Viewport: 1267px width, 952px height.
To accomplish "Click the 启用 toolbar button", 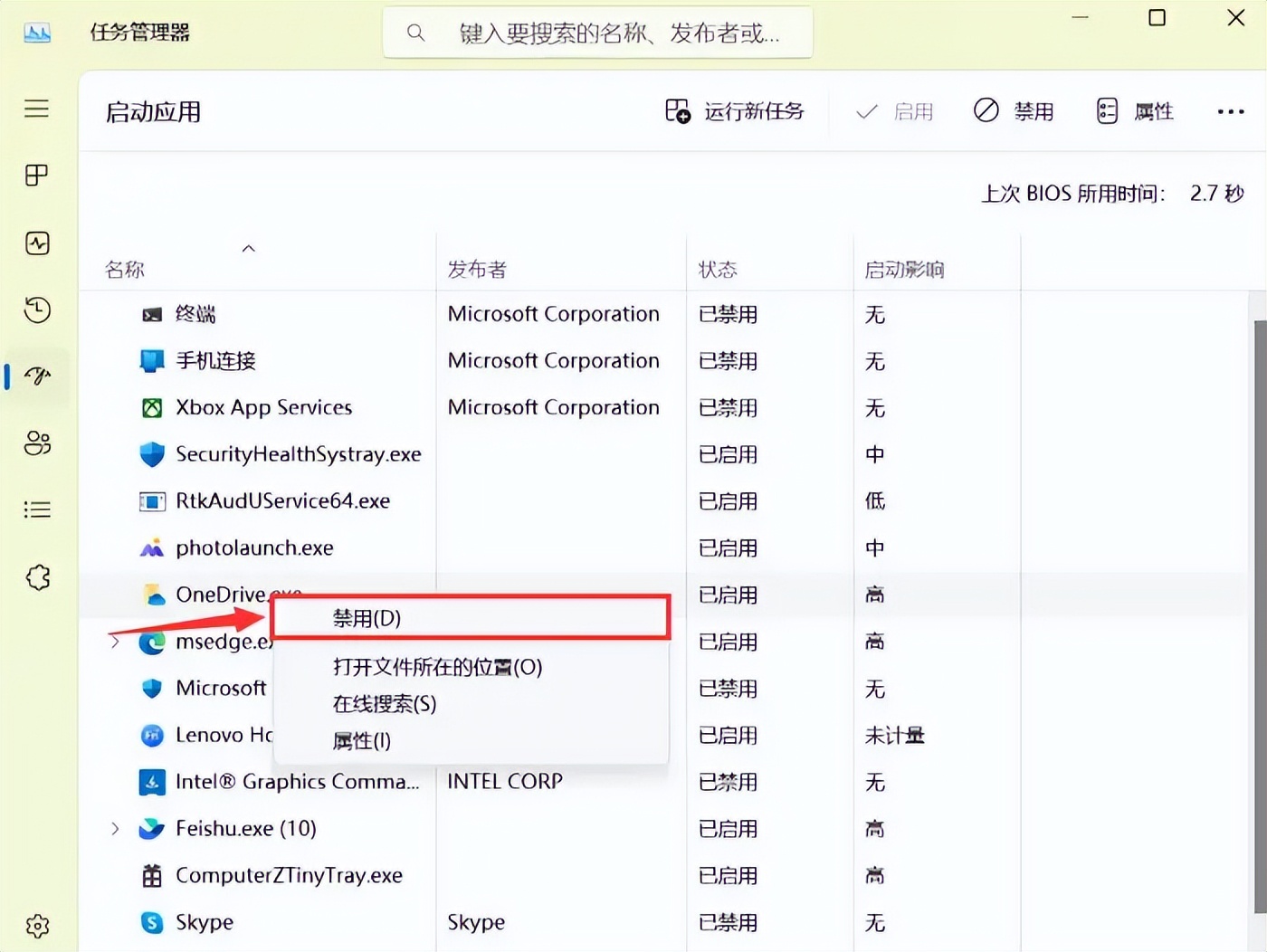I will click(x=894, y=110).
